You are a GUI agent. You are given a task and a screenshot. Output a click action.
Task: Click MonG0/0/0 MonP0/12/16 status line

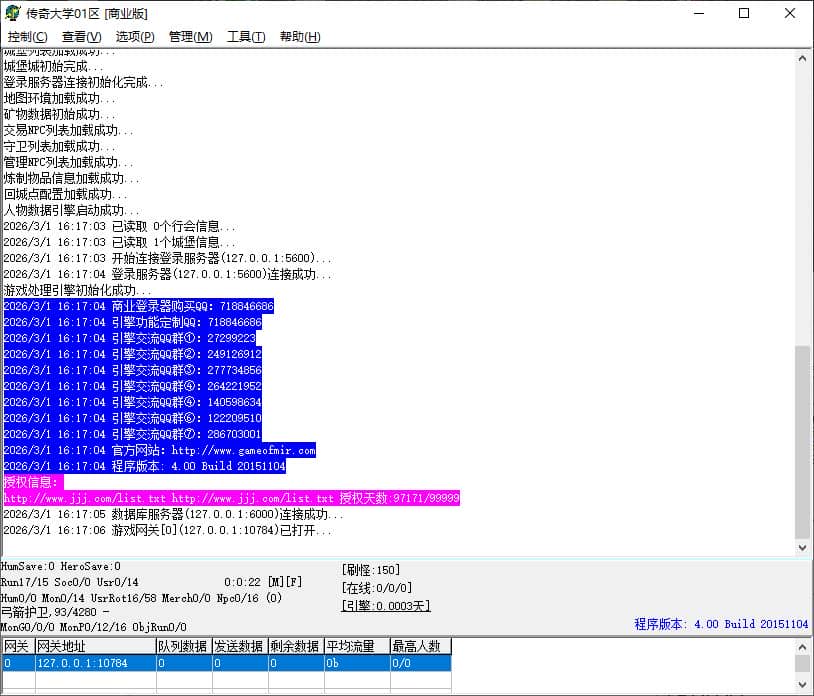pos(93,627)
